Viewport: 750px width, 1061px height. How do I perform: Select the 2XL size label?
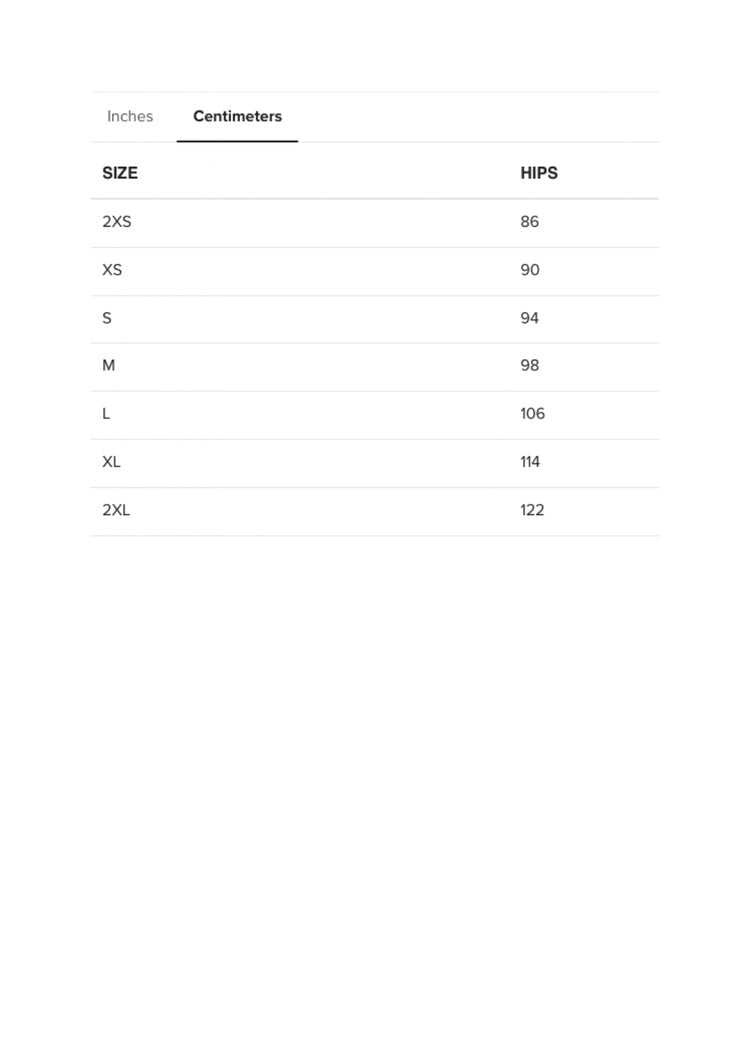click(x=116, y=510)
